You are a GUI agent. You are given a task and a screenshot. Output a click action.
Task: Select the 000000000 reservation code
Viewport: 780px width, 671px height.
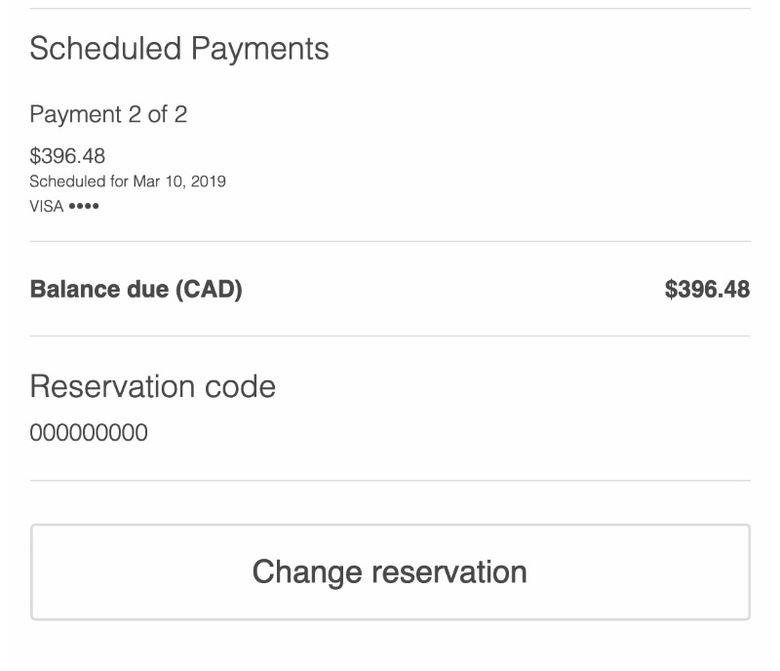coord(88,433)
